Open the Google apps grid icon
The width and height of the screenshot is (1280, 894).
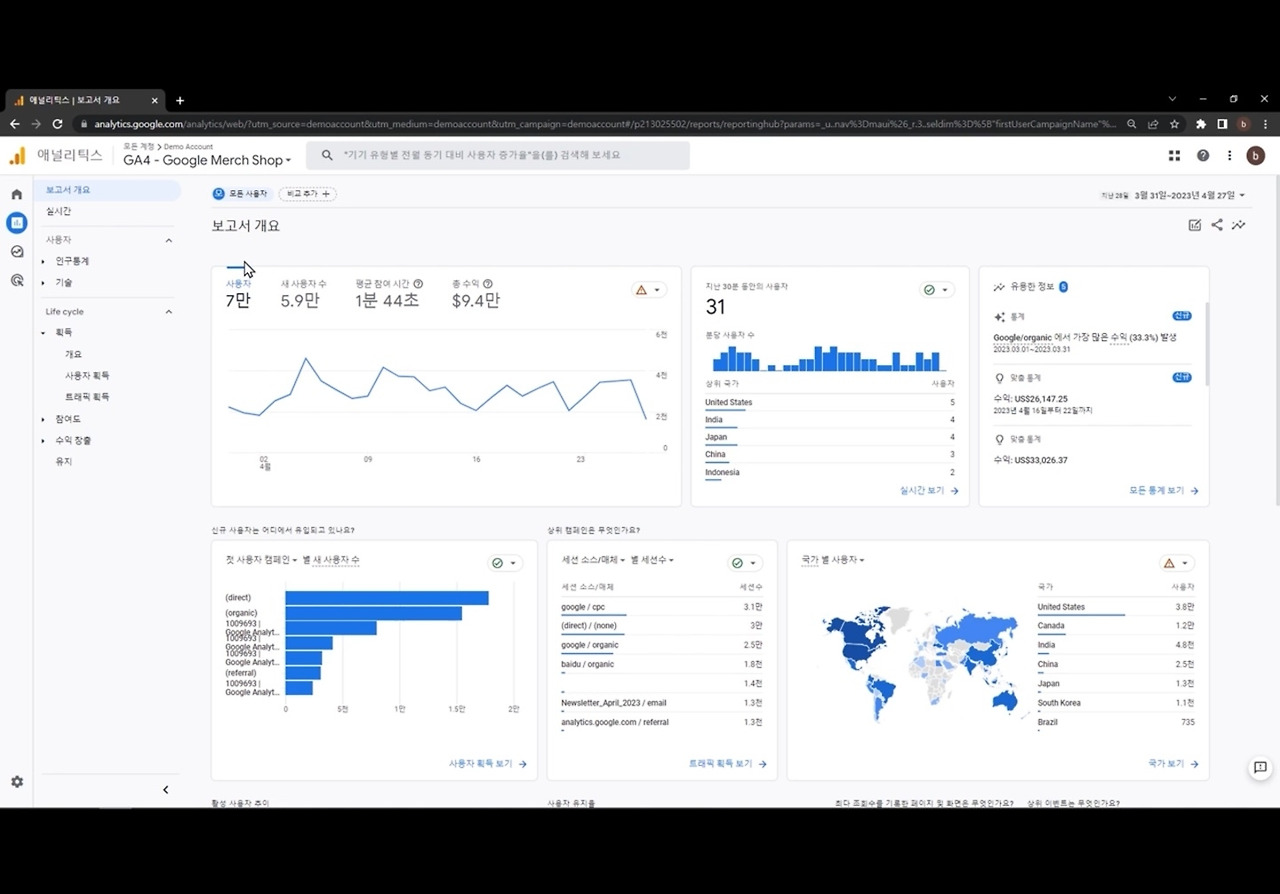[1175, 155]
